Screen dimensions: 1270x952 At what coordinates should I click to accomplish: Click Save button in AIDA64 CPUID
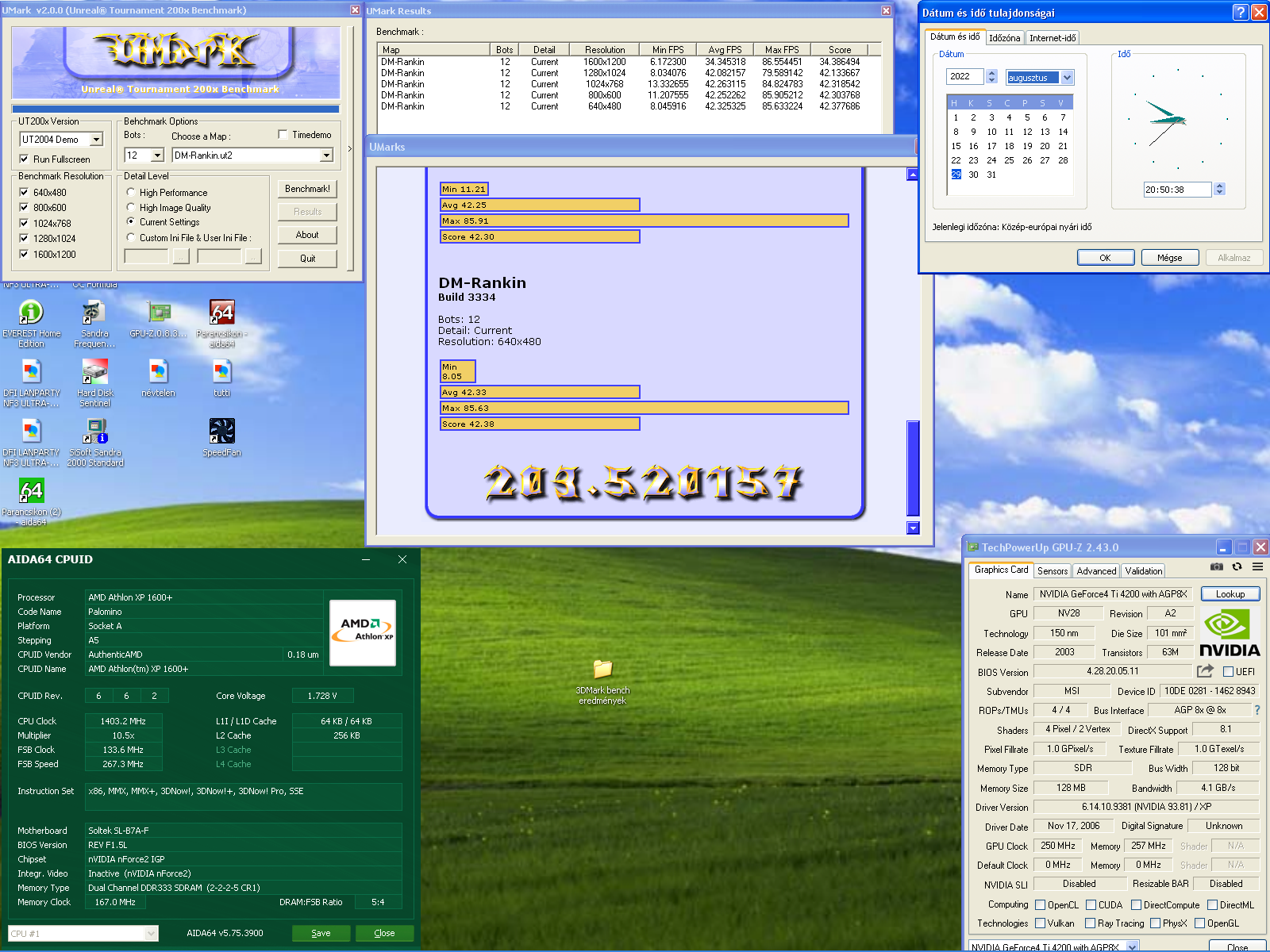(x=321, y=933)
